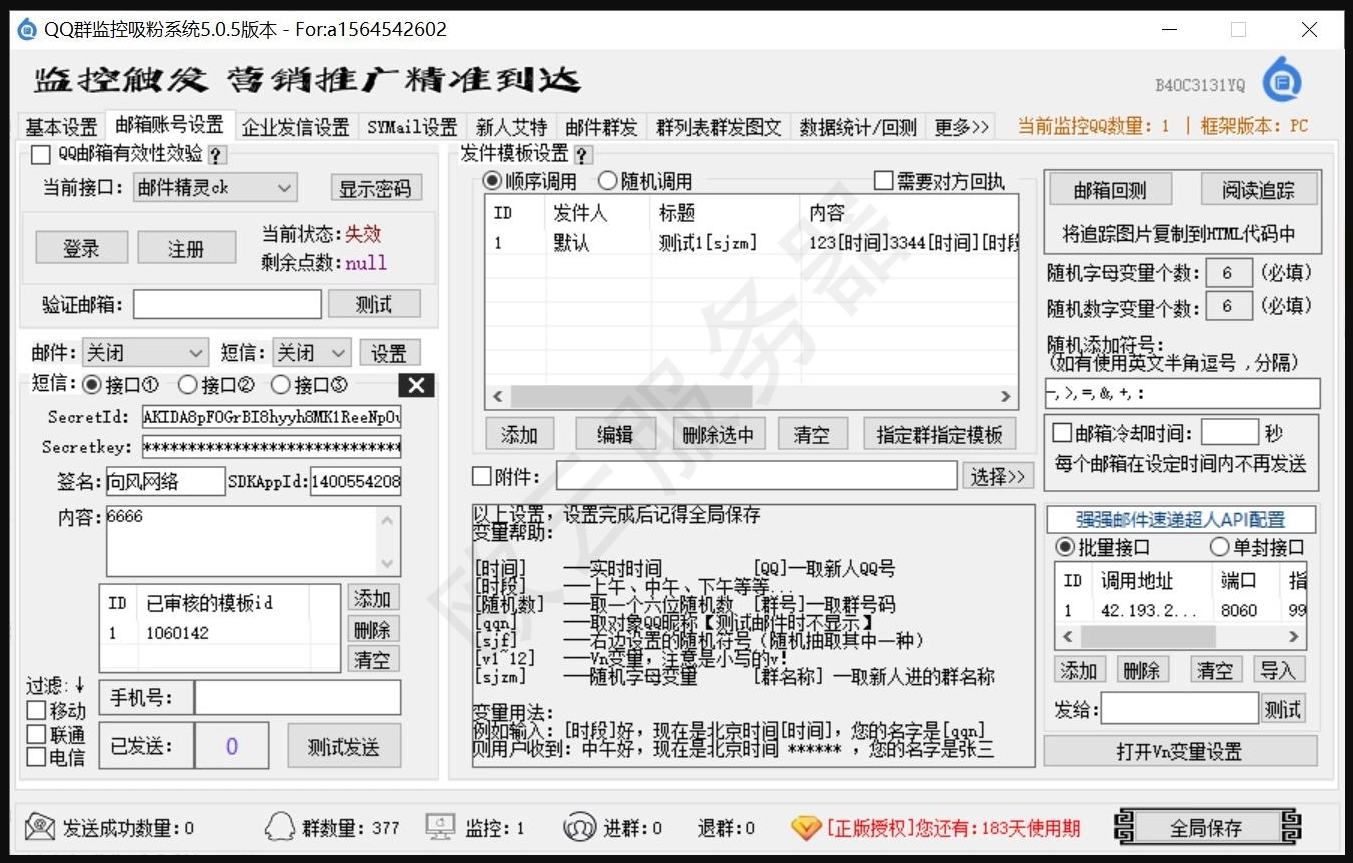Image resolution: width=1353 pixels, height=863 pixels.
Task: Select the 单封接口 radio button
Action: click(x=1219, y=547)
